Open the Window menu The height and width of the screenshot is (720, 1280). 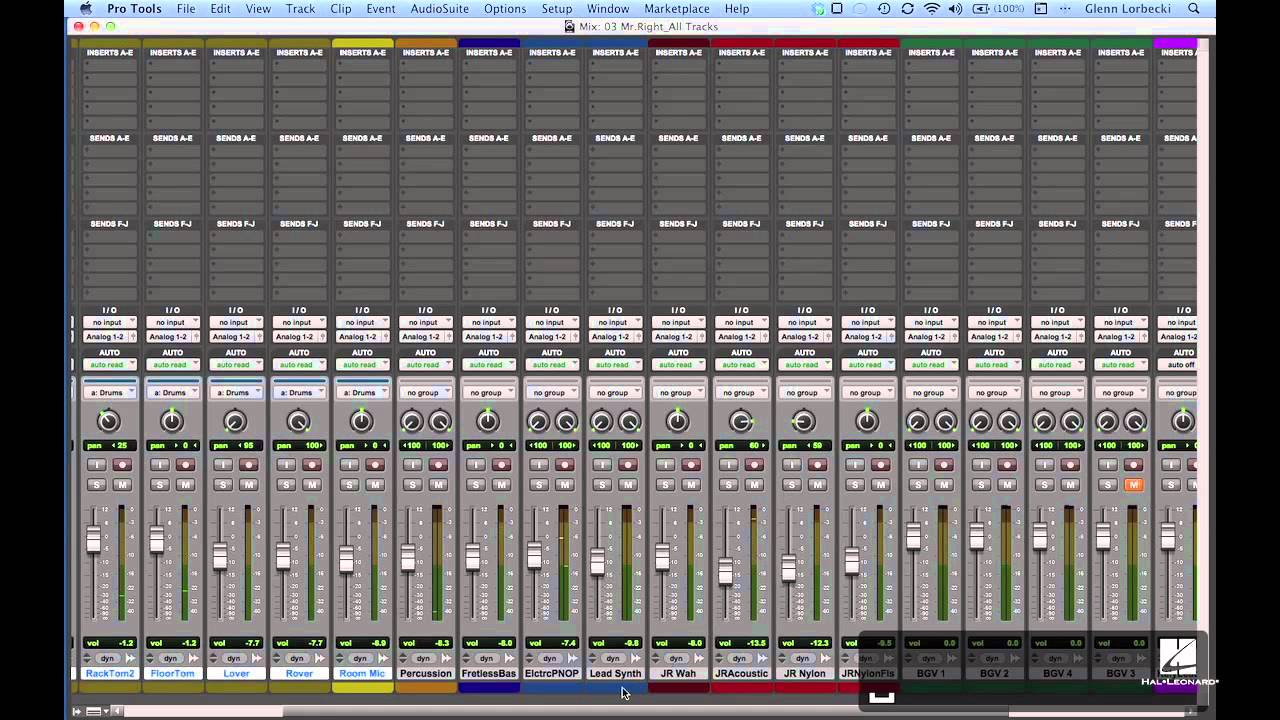click(x=608, y=9)
